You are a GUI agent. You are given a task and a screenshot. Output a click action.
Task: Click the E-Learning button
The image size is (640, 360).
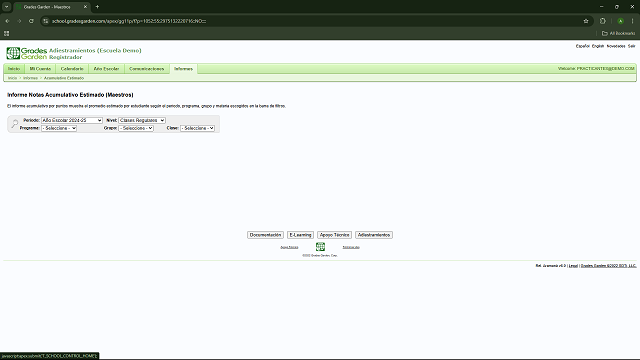pyautogui.click(x=300, y=235)
